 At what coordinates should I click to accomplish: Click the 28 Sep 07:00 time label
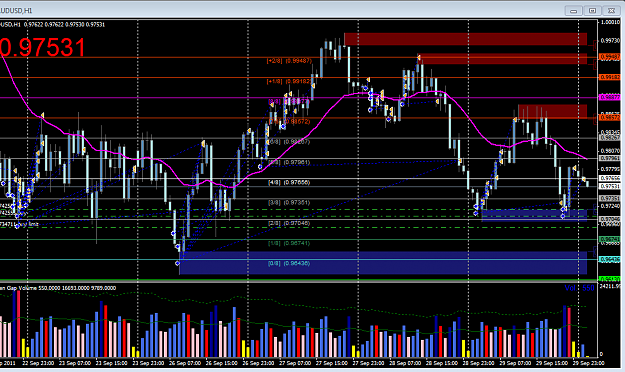click(405, 363)
